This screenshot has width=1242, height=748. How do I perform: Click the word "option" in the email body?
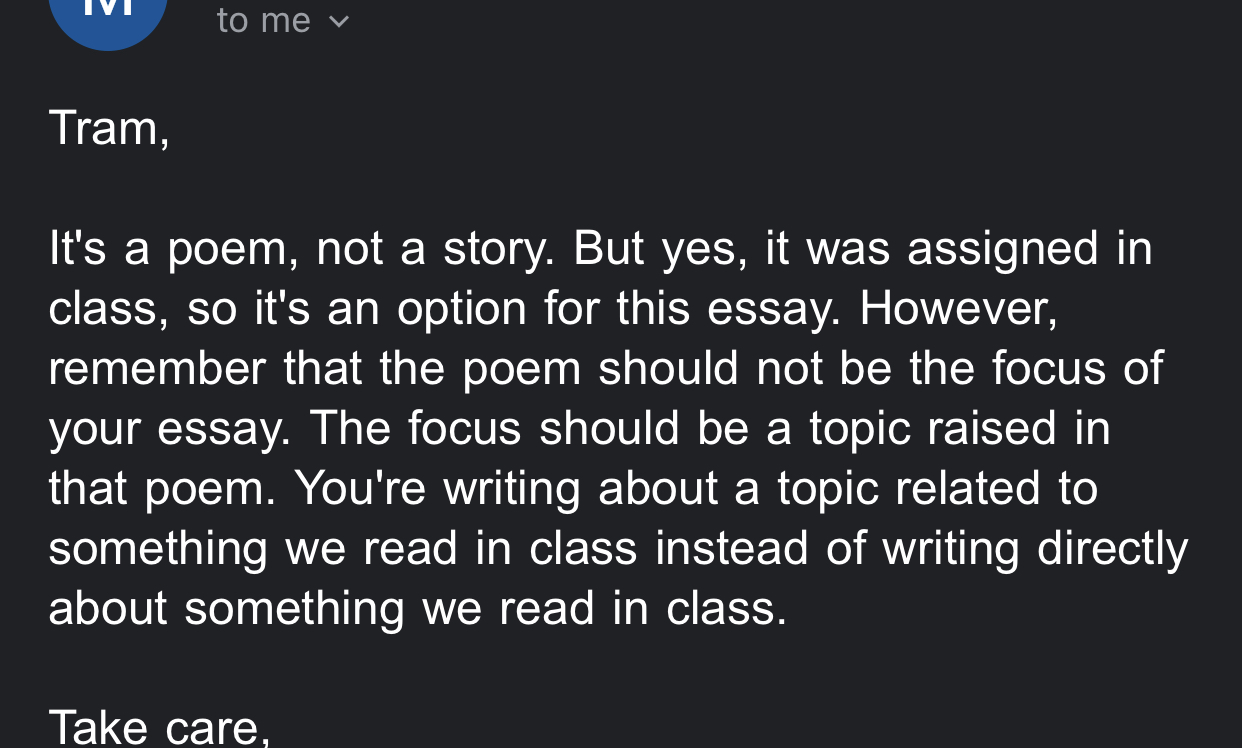(x=463, y=309)
